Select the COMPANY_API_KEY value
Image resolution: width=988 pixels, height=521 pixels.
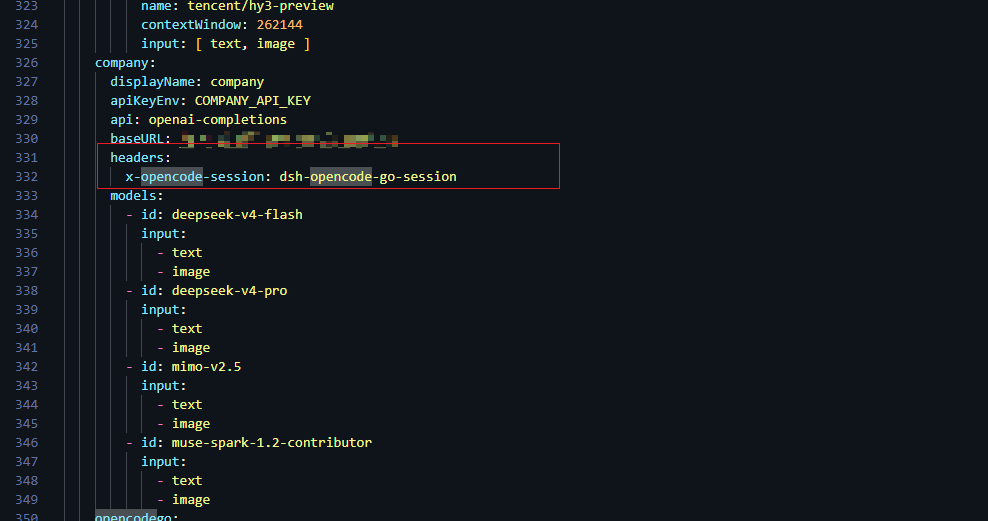252,101
